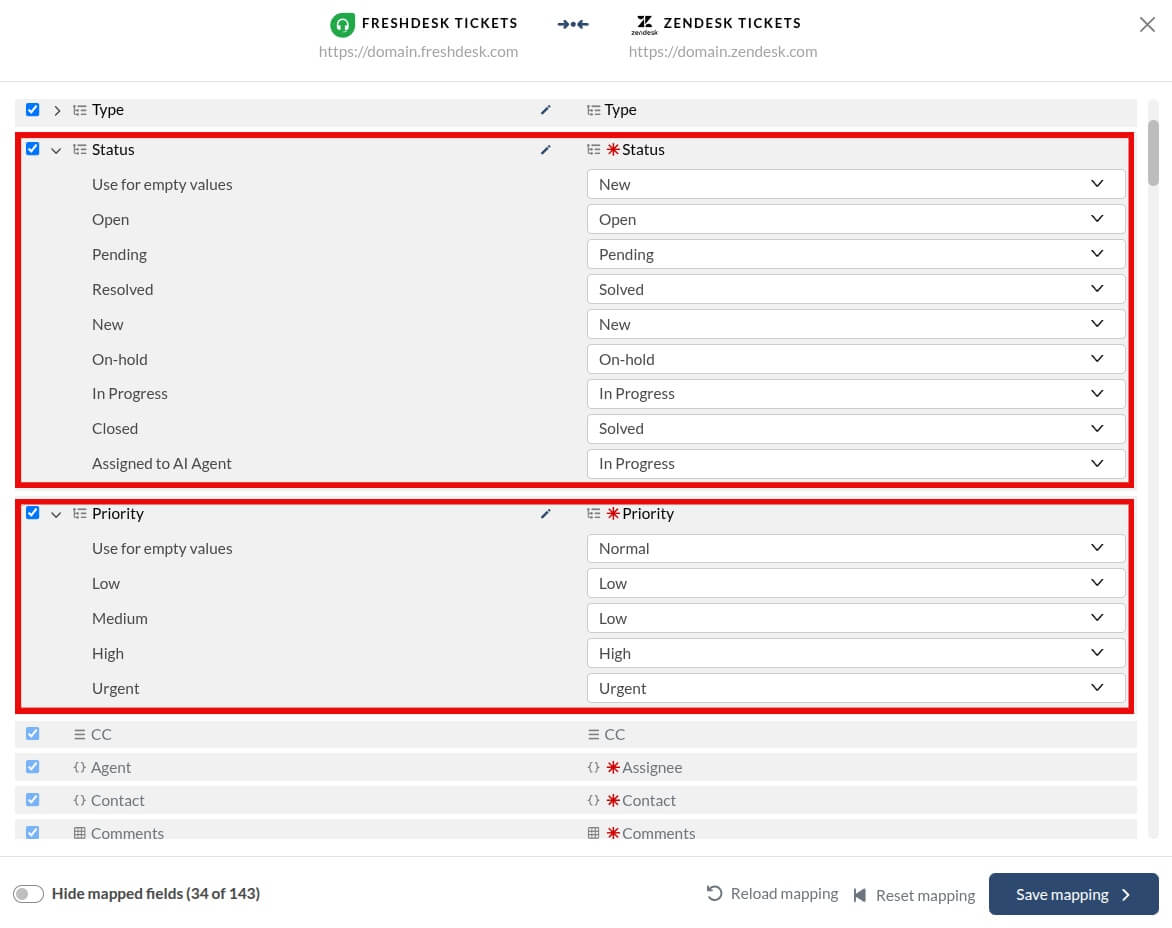Open dropdown mapped to Freshdesk Low priority

(x=856, y=584)
